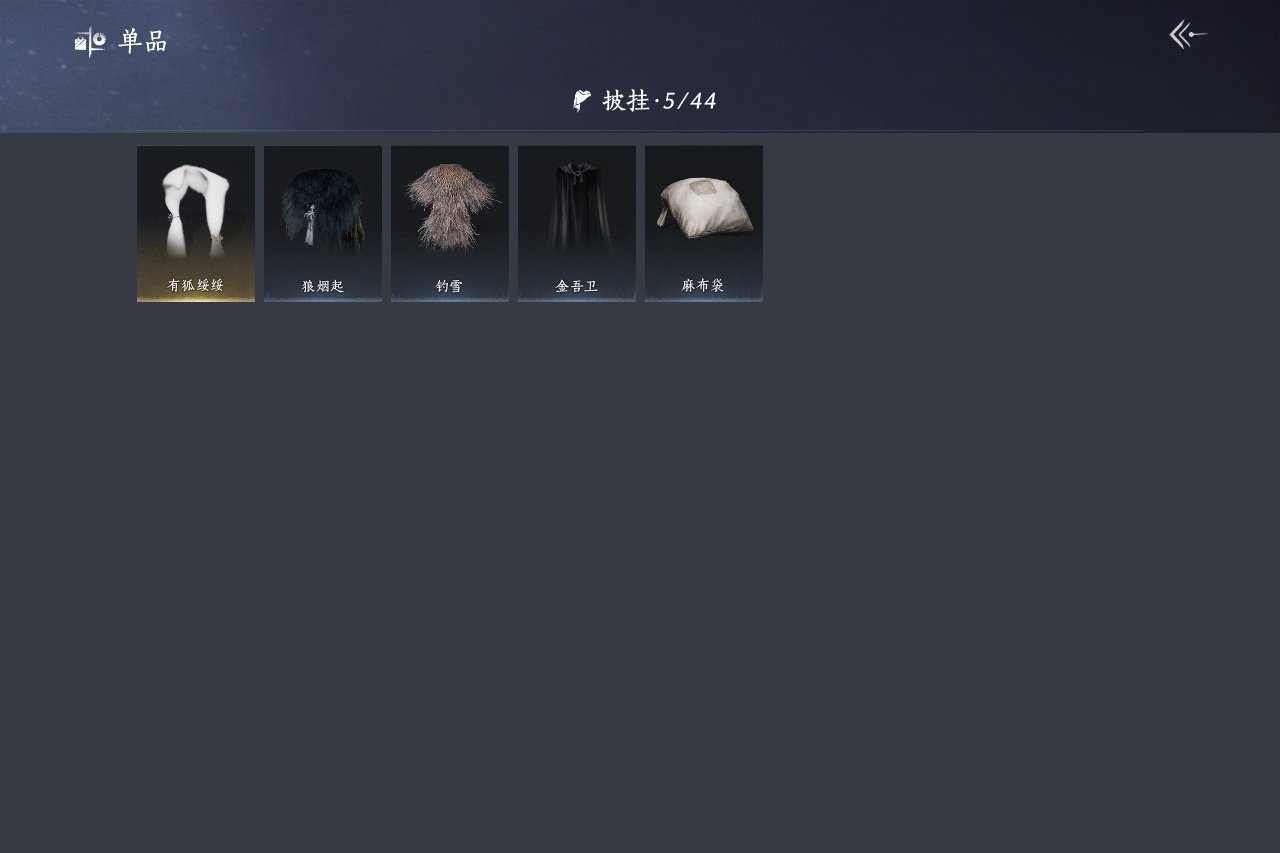Select the black fur collar image
1280x853 pixels.
coord(323,210)
